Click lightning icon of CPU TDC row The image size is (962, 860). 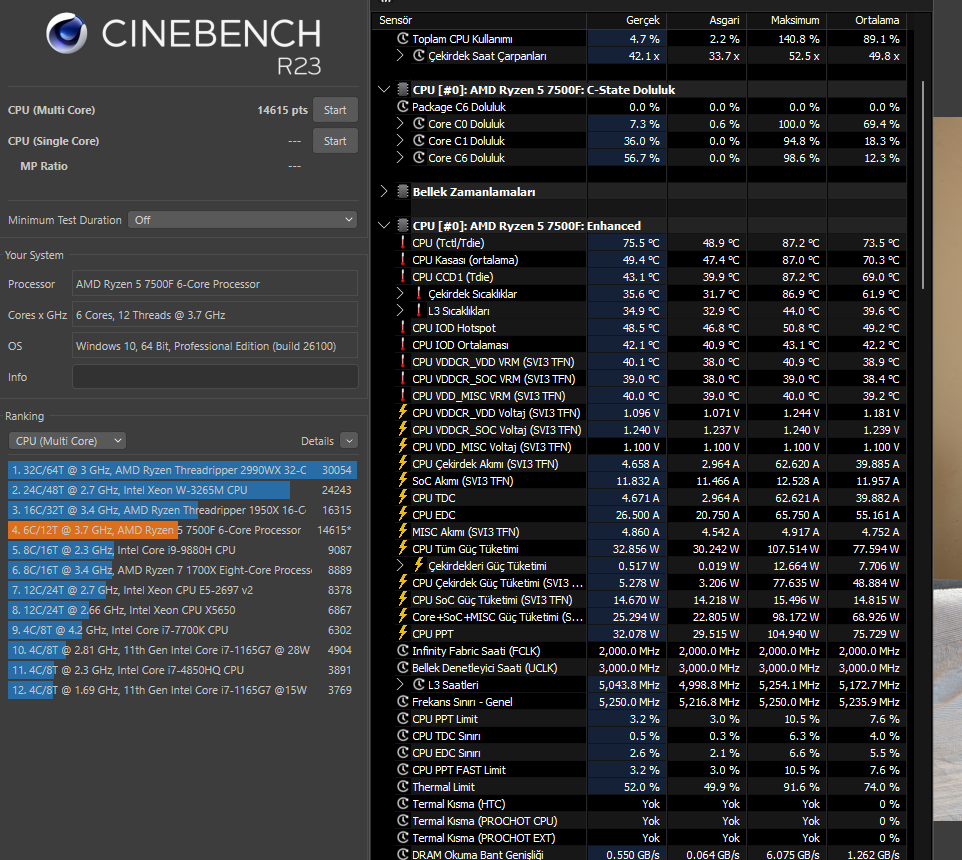point(403,497)
